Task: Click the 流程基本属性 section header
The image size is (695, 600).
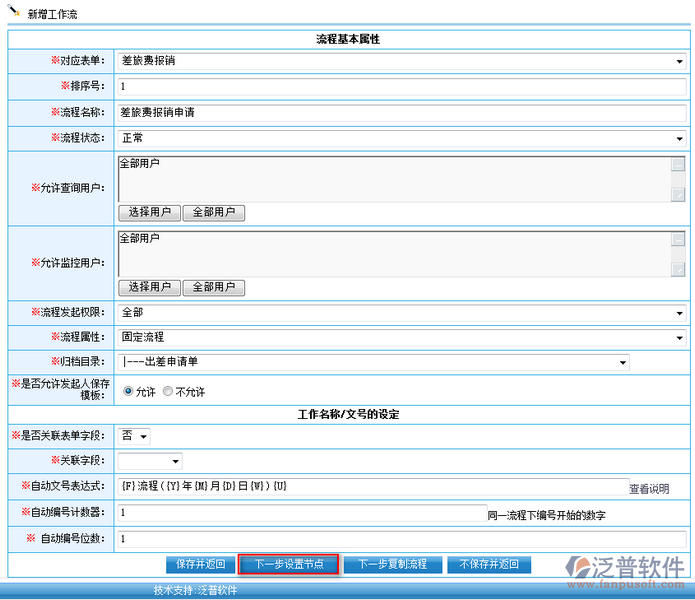Action: pos(348,39)
